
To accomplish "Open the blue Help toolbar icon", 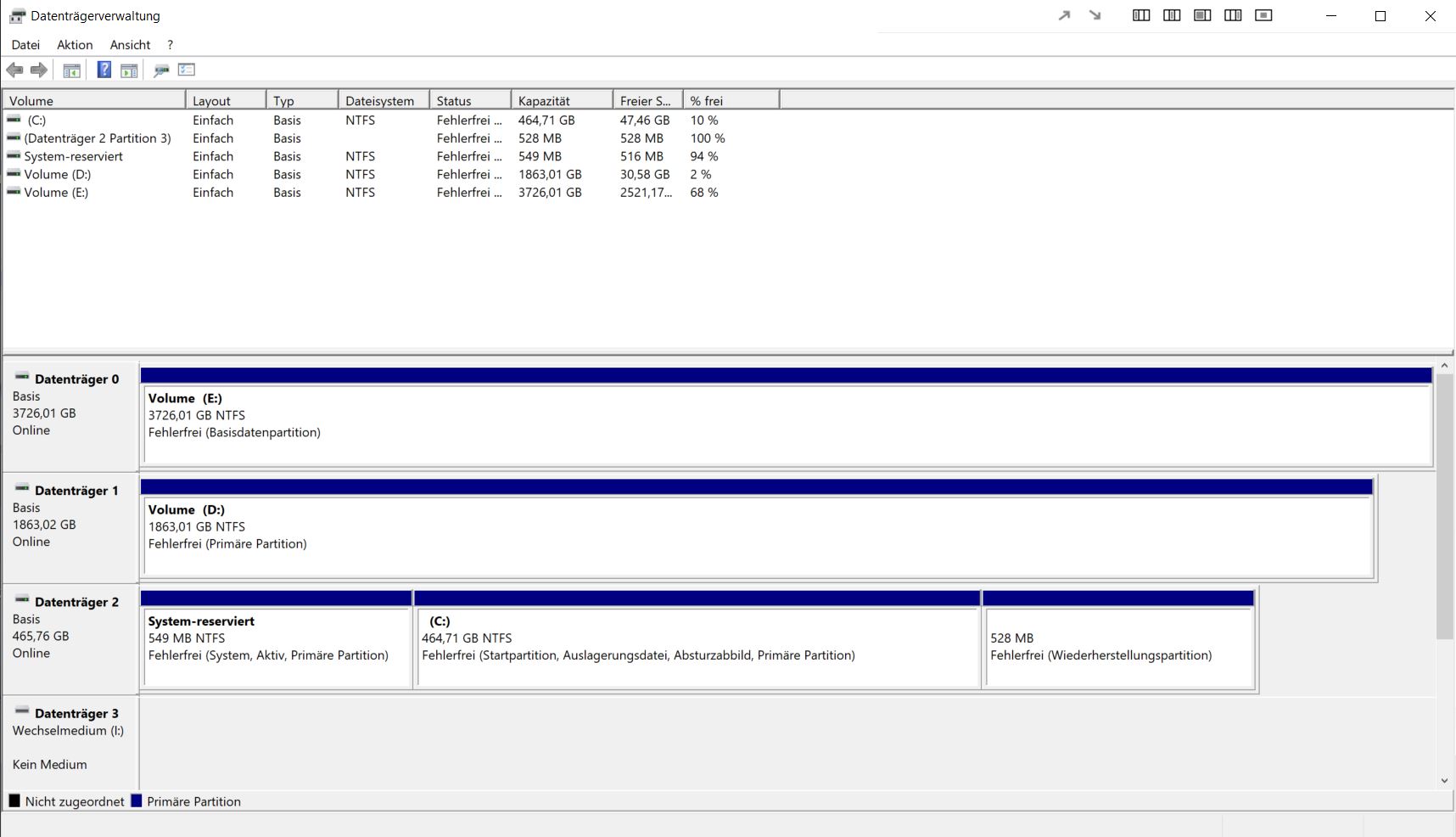I will tap(104, 70).
